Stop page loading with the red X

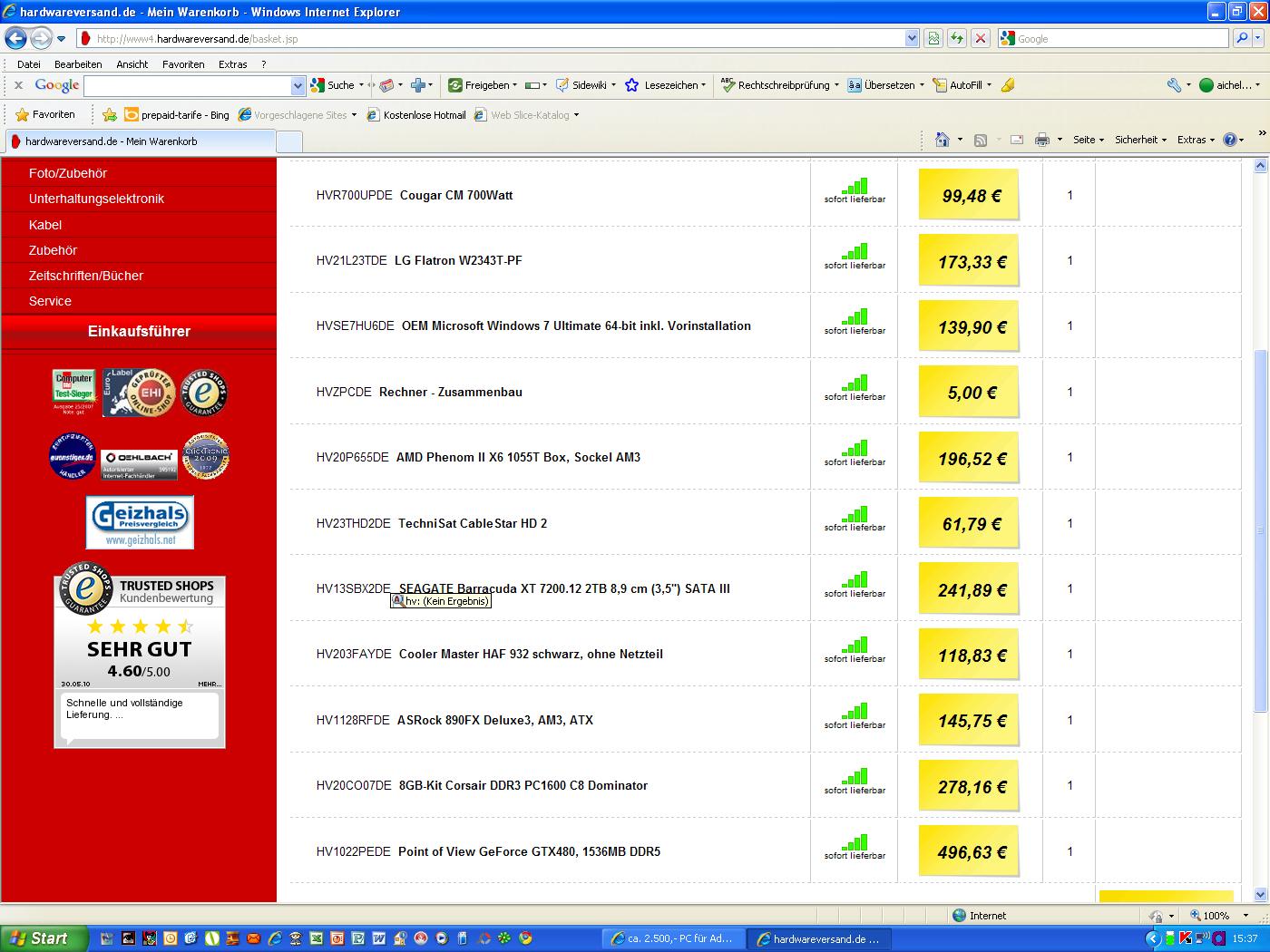coord(981,38)
